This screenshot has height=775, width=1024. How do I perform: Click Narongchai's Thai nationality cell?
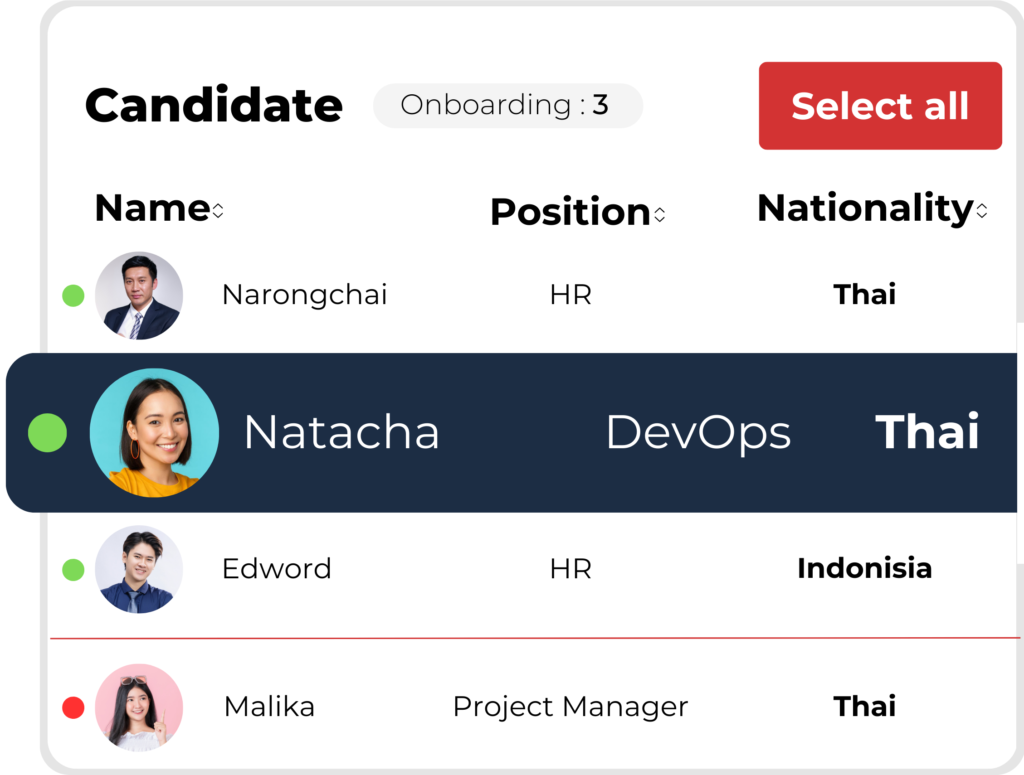(x=865, y=294)
